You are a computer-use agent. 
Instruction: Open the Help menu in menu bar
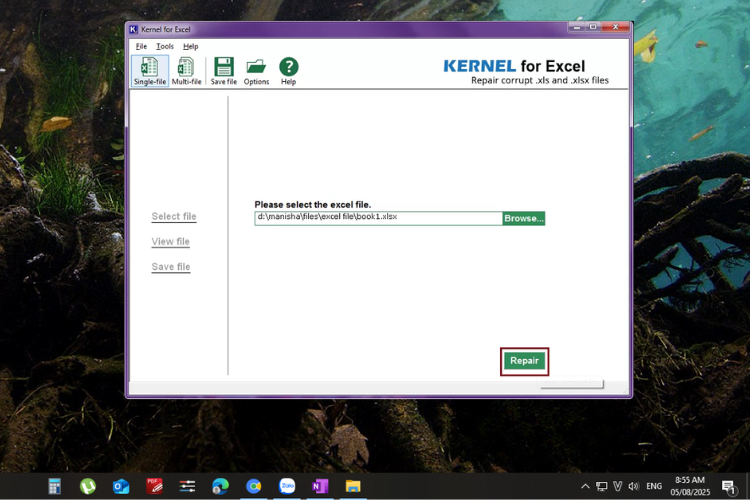190,46
